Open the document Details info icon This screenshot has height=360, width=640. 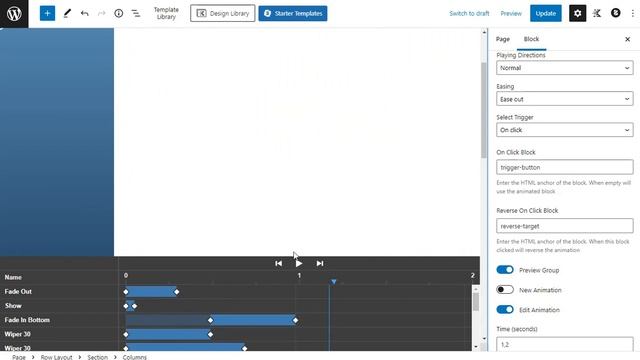coord(119,13)
